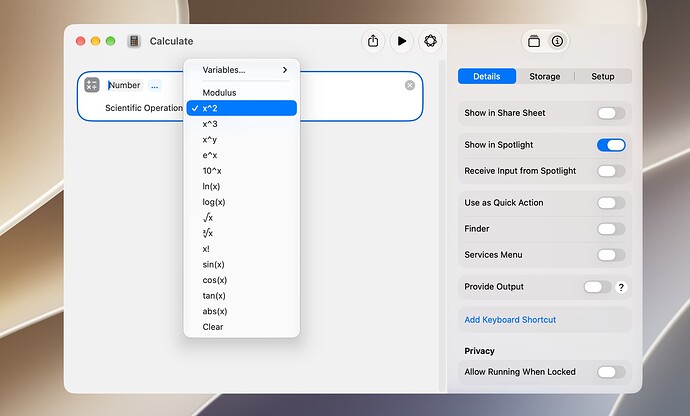The width and height of the screenshot is (690, 416).
Task: Select the x! factorial operation
Action: pyautogui.click(x=242, y=249)
